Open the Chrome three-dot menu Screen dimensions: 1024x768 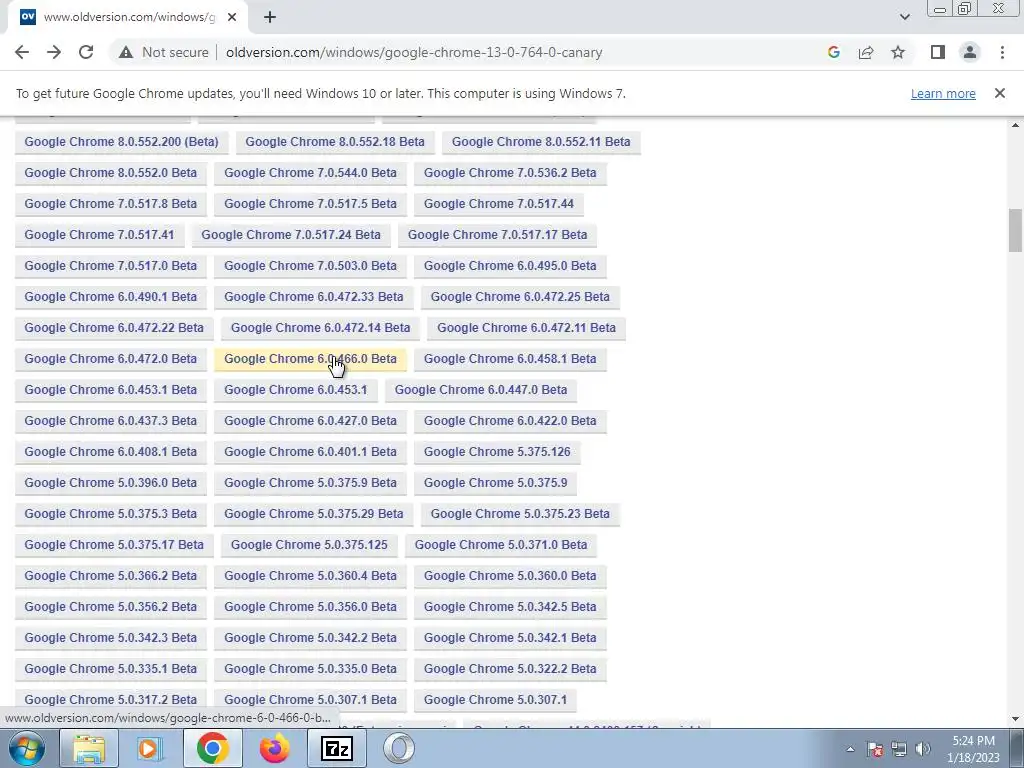pyautogui.click(x=1002, y=52)
